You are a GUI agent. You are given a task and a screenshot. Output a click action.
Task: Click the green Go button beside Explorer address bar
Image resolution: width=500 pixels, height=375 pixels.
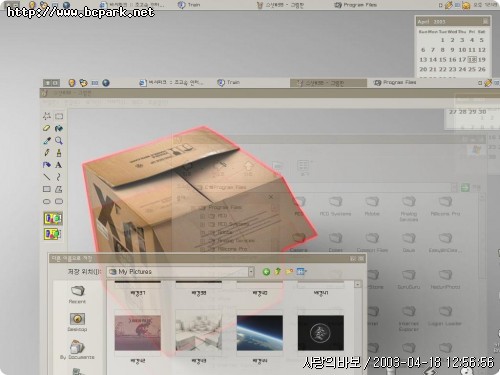[465, 188]
